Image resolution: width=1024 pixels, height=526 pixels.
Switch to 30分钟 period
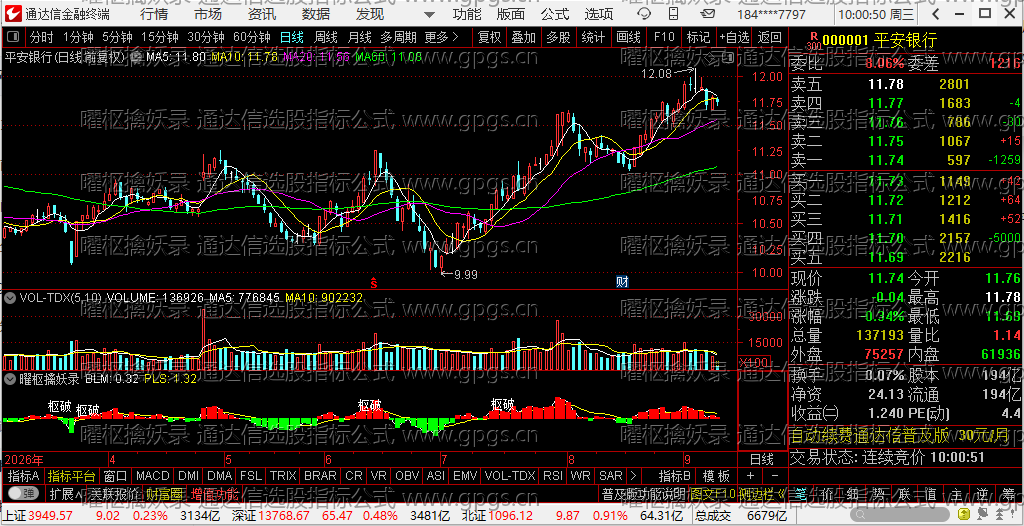click(x=206, y=37)
